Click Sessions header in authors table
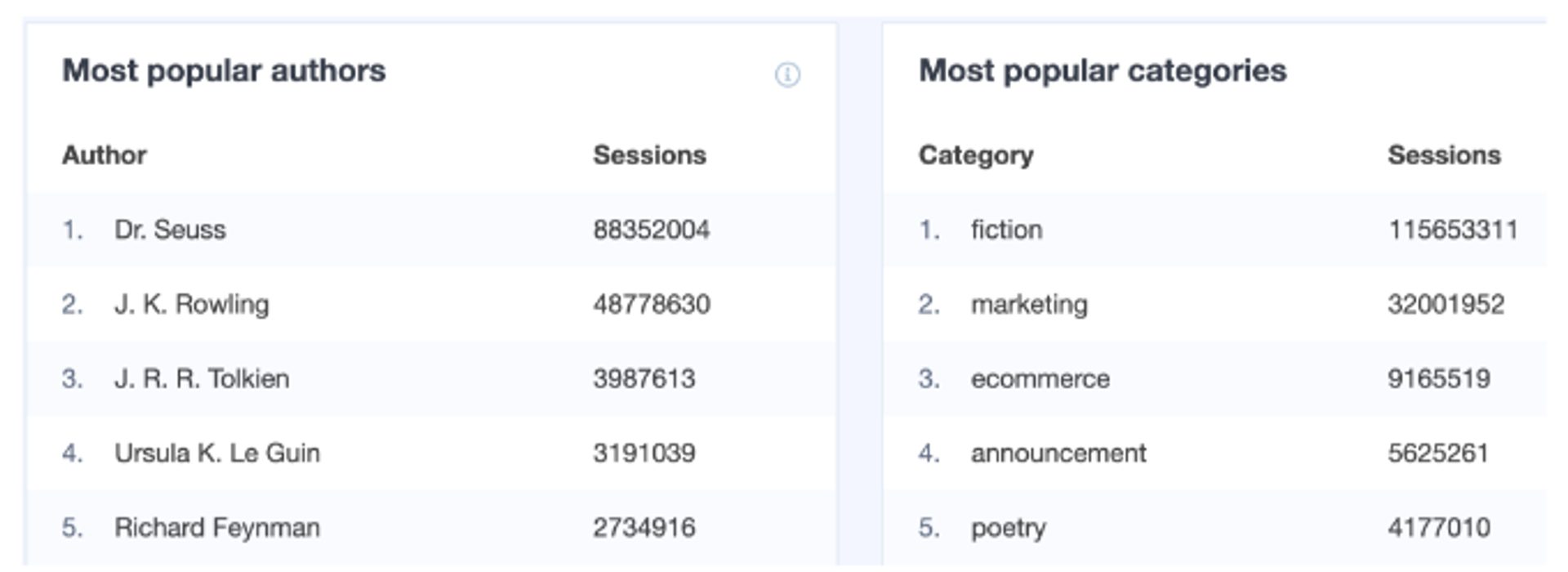The image size is (1568, 572). [649, 155]
